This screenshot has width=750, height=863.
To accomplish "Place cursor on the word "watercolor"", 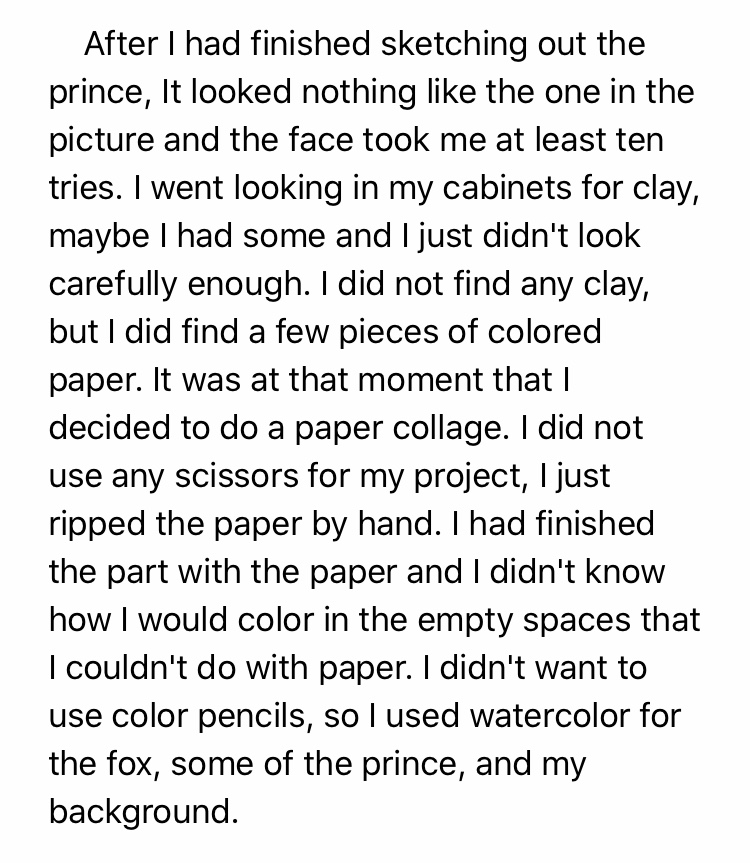I will pos(554,715).
